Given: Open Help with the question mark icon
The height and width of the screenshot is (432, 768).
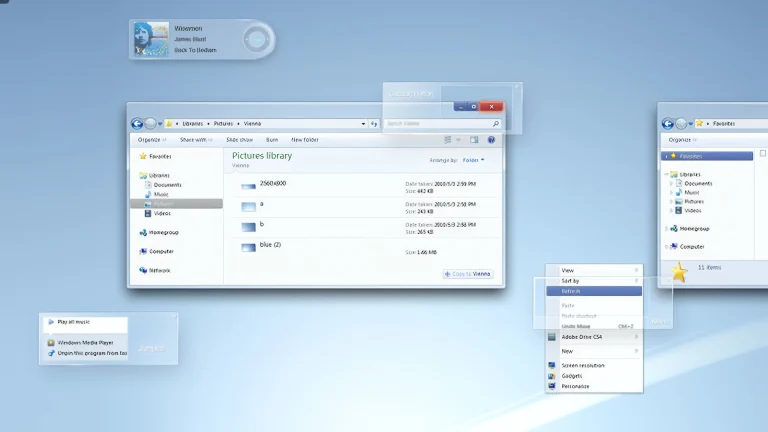Looking at the screenshot, I should point(491,140).
